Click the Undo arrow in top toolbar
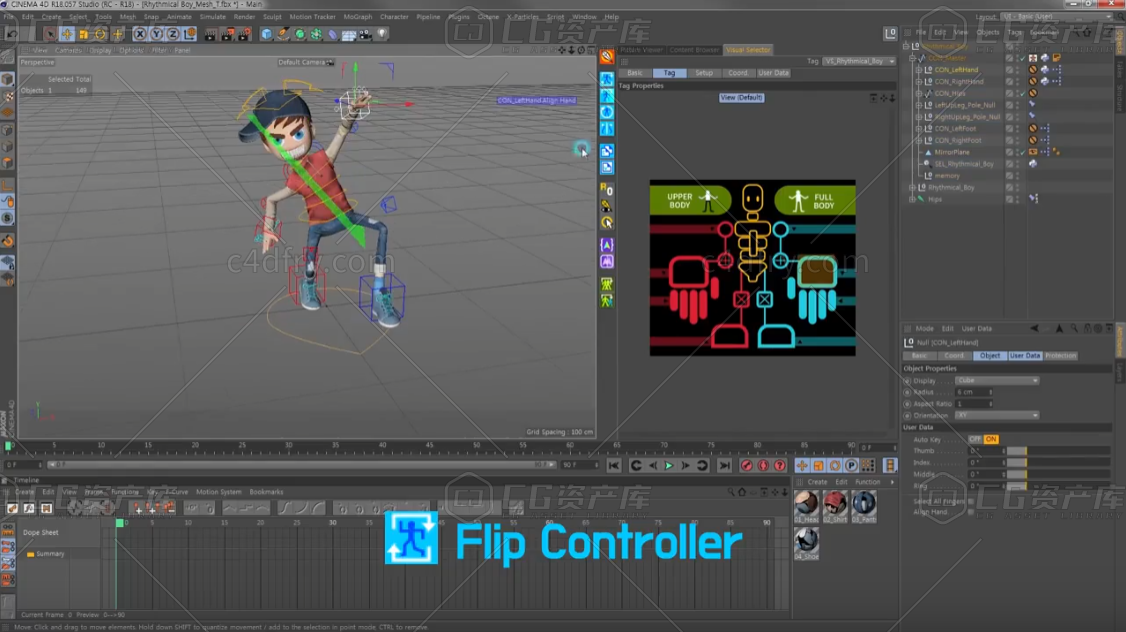Viewport: 1126px width, 632px height. pos(12,34)
